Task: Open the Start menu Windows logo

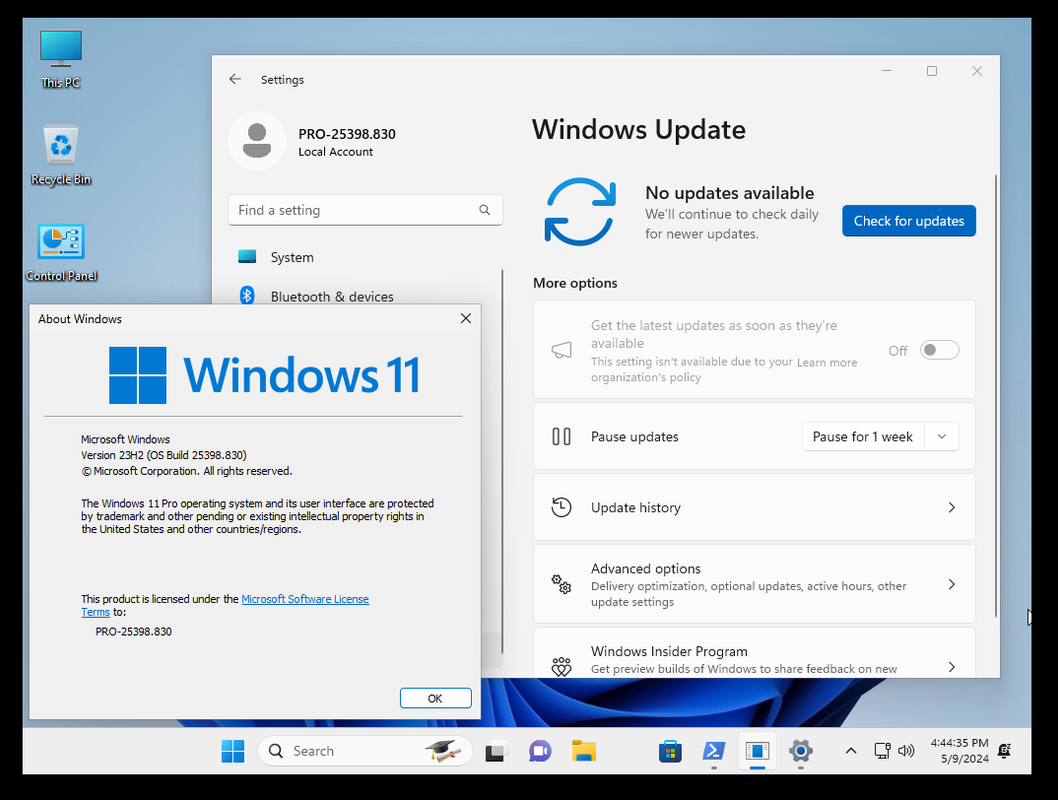Action: [x=233, y=751]
